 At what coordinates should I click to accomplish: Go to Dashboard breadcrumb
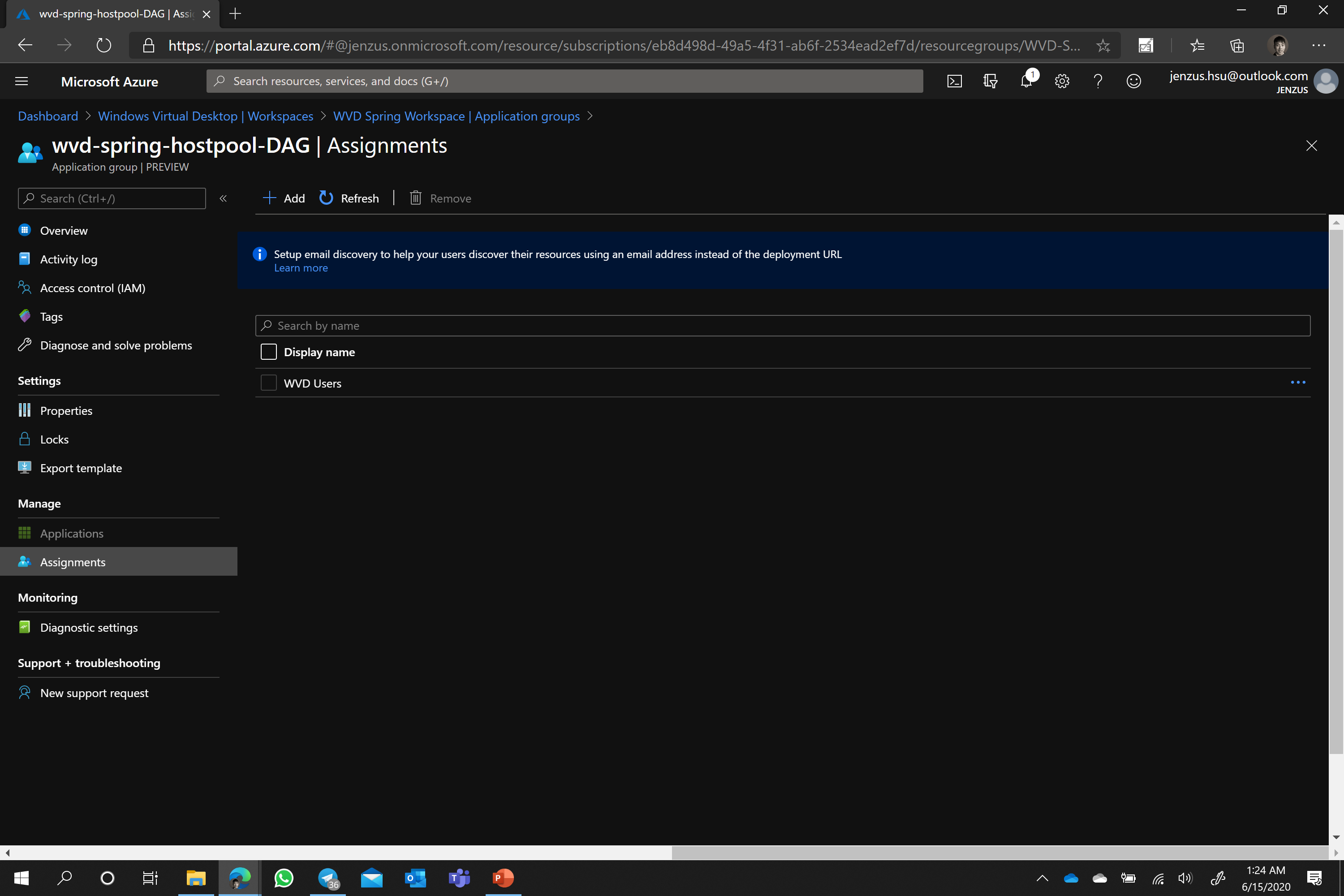48,116
